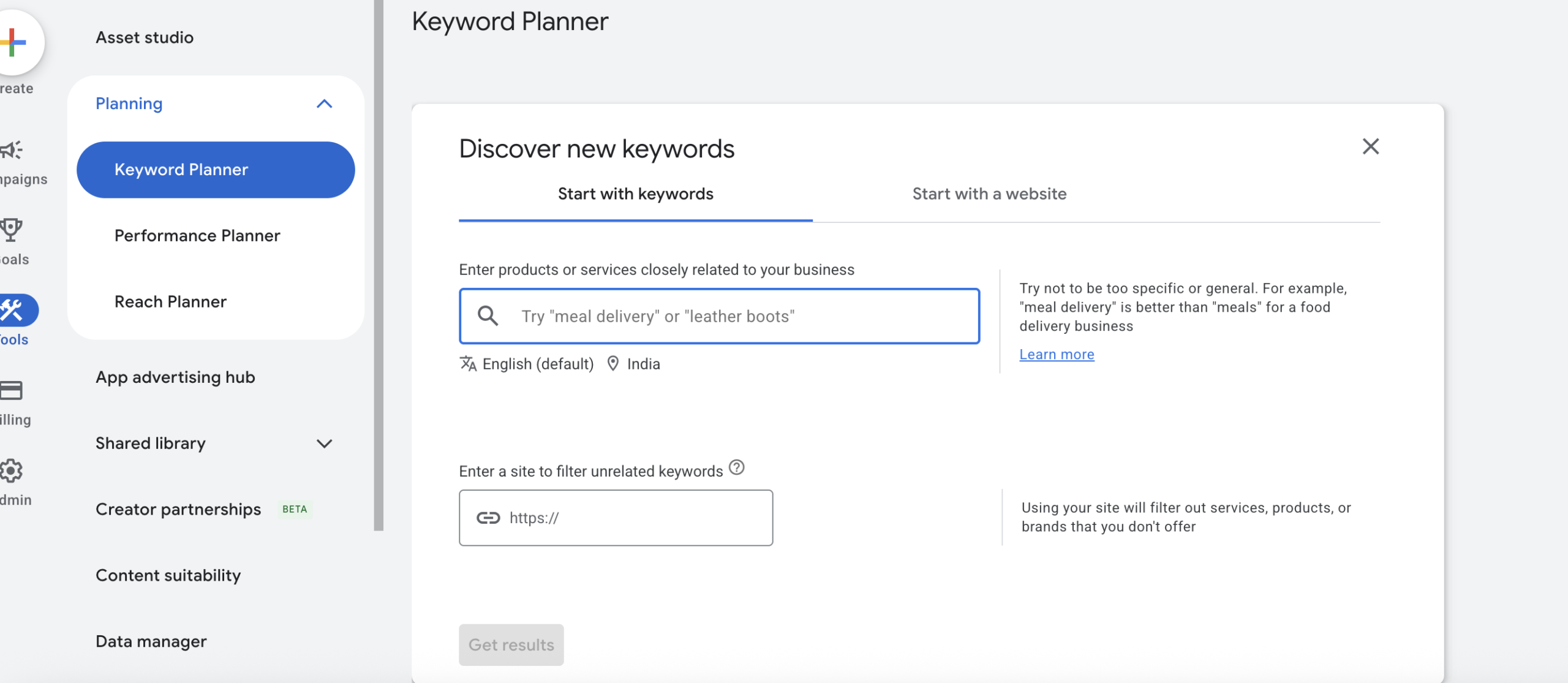1568x683 pixels.
Task: Expand the Shared library section
Action: 325,443
